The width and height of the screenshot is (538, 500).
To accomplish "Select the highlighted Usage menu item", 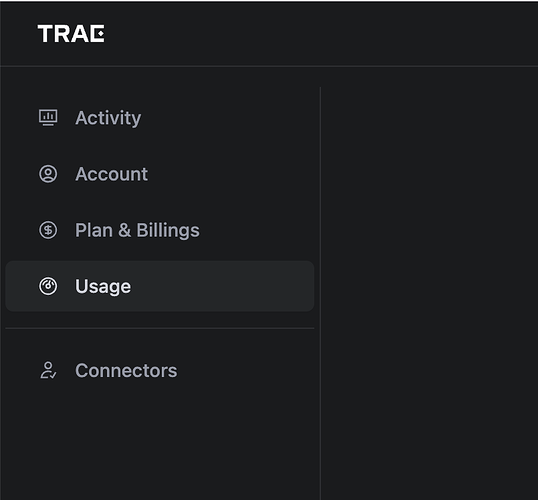I will pyautogui.click(x=160, y=286).
